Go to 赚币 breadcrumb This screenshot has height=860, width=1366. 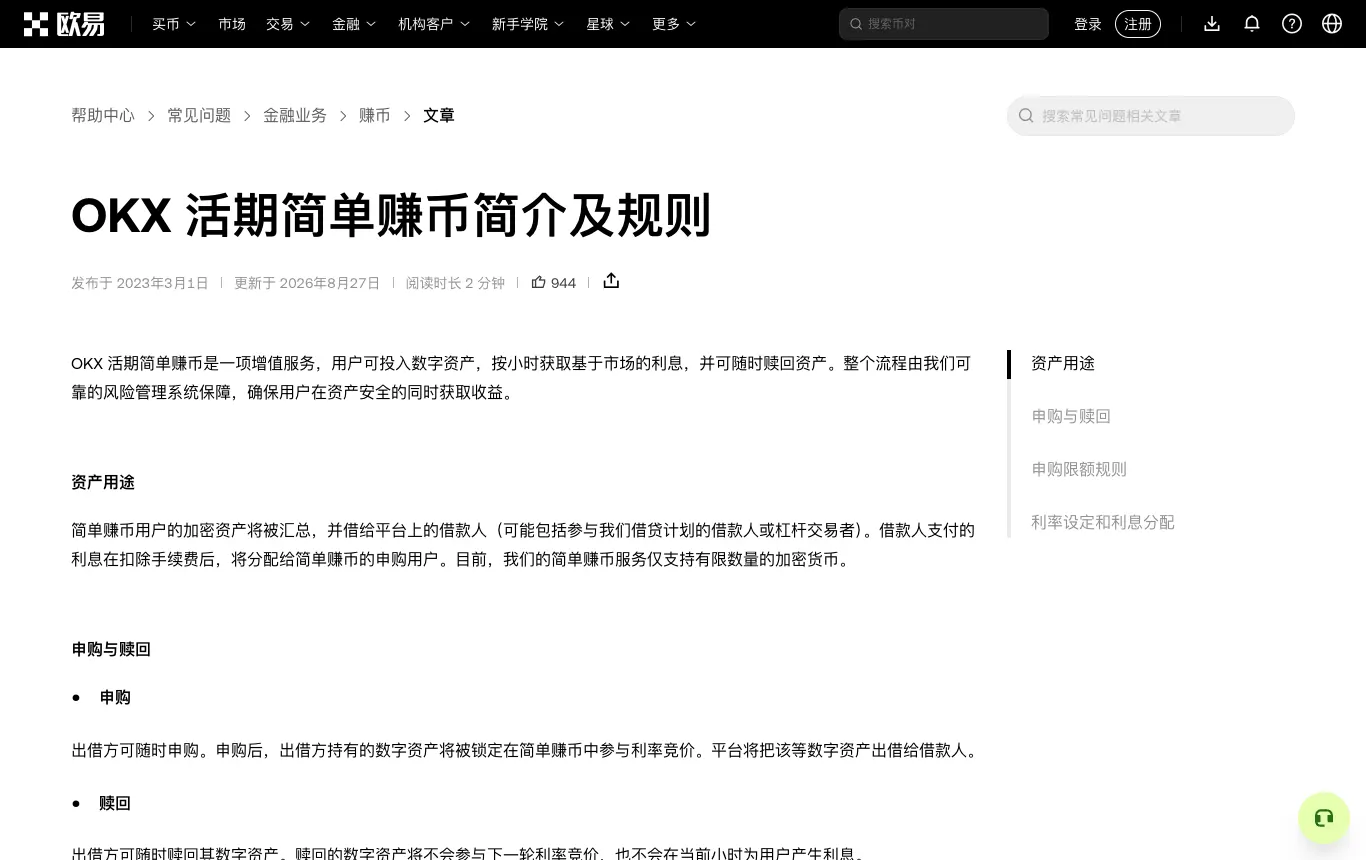coord(375,116)
